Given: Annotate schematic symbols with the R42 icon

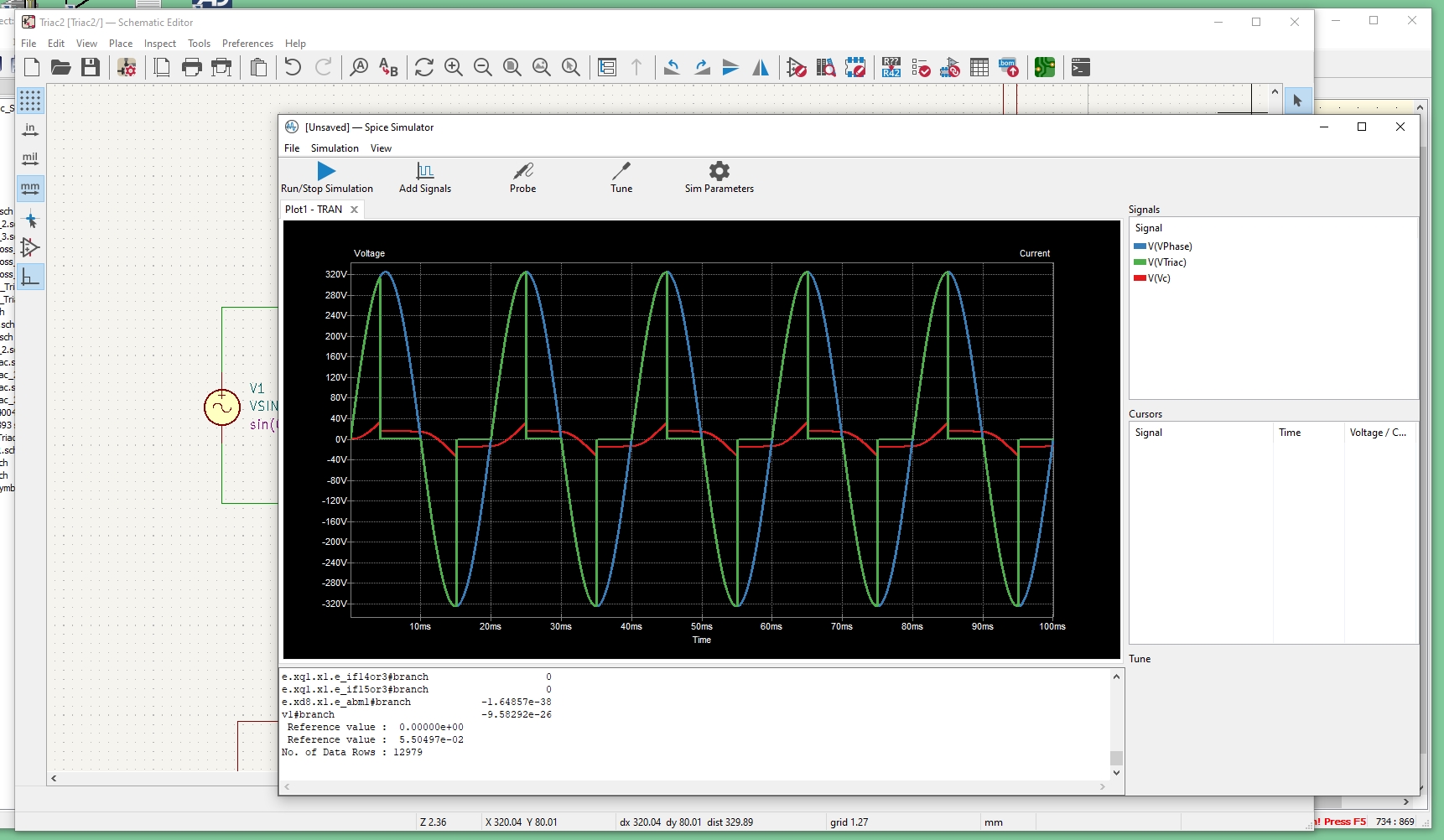Looking at the screenshot, I should pos(891,67).
